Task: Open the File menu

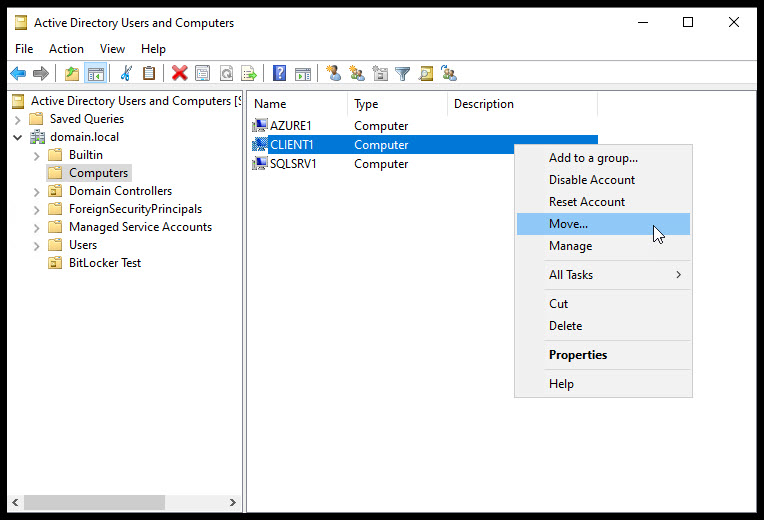Action: pos(24,49)
